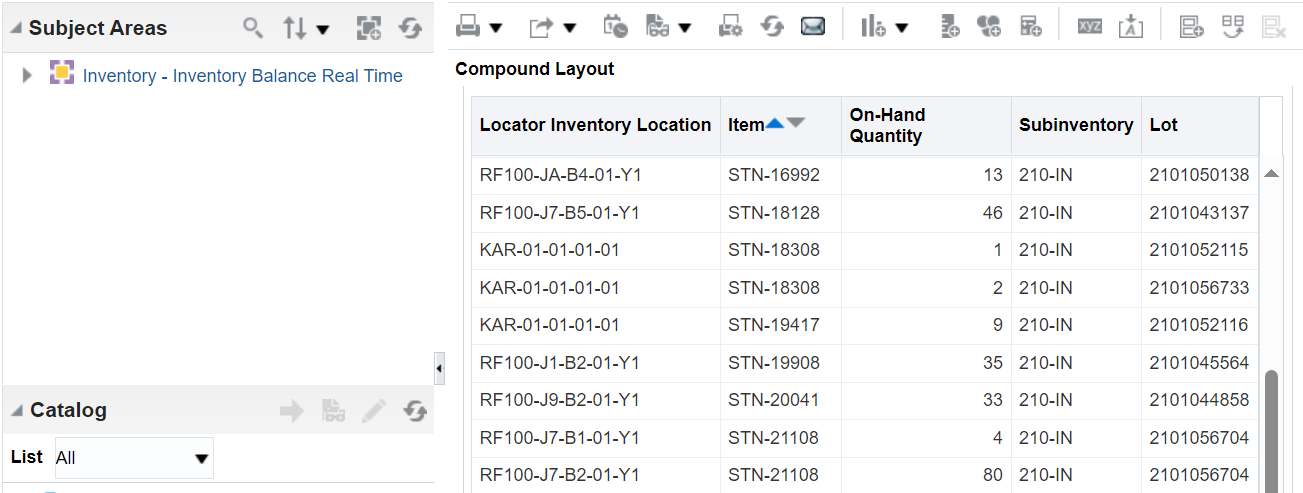Image resolution: width=1303 pixels, height=493 pixels.
Task: Click the schedule icon with clock
Action: [x=616, y=27]
